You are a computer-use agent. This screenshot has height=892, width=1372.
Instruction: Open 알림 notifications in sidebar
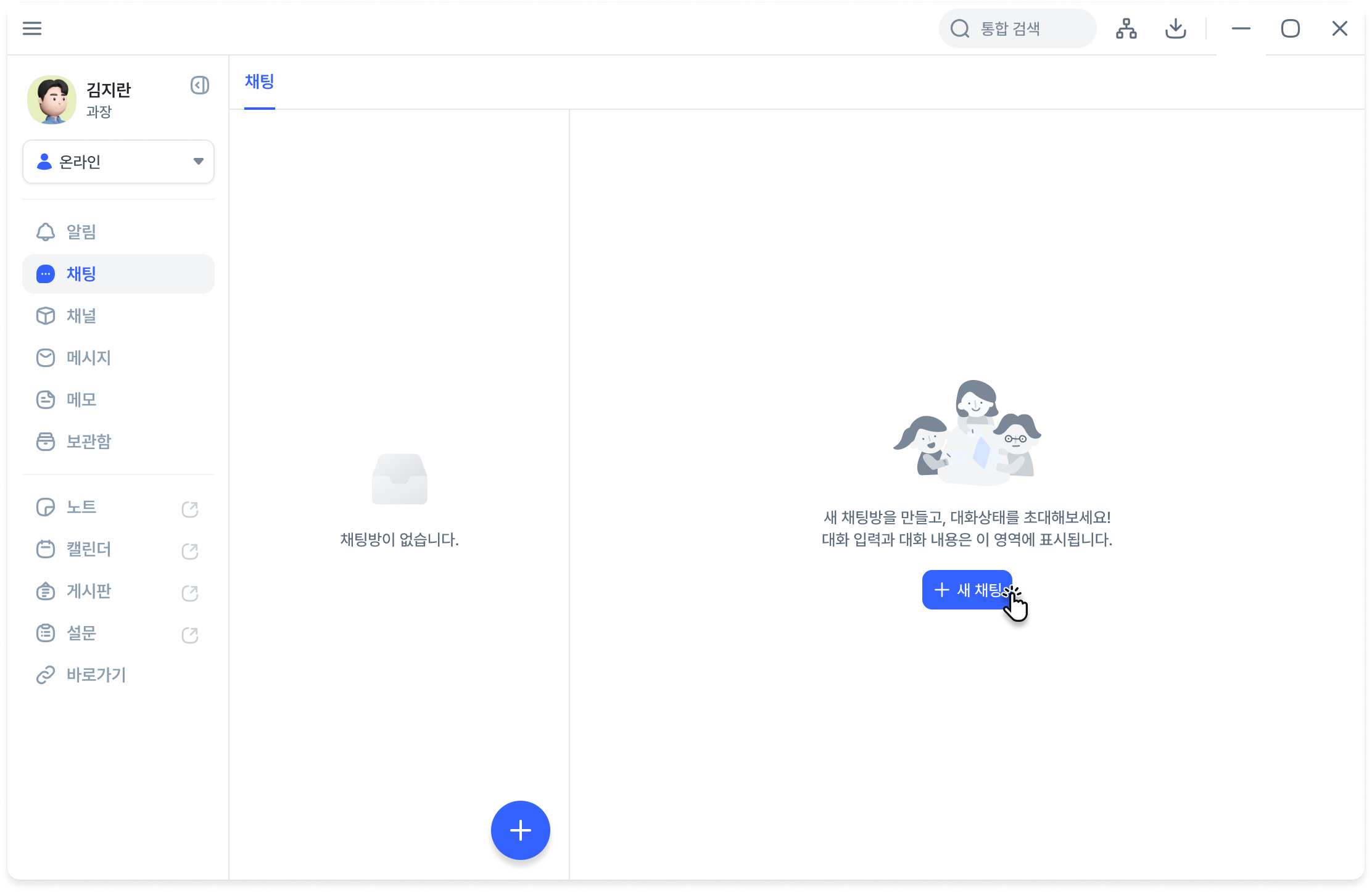(81, 232)
